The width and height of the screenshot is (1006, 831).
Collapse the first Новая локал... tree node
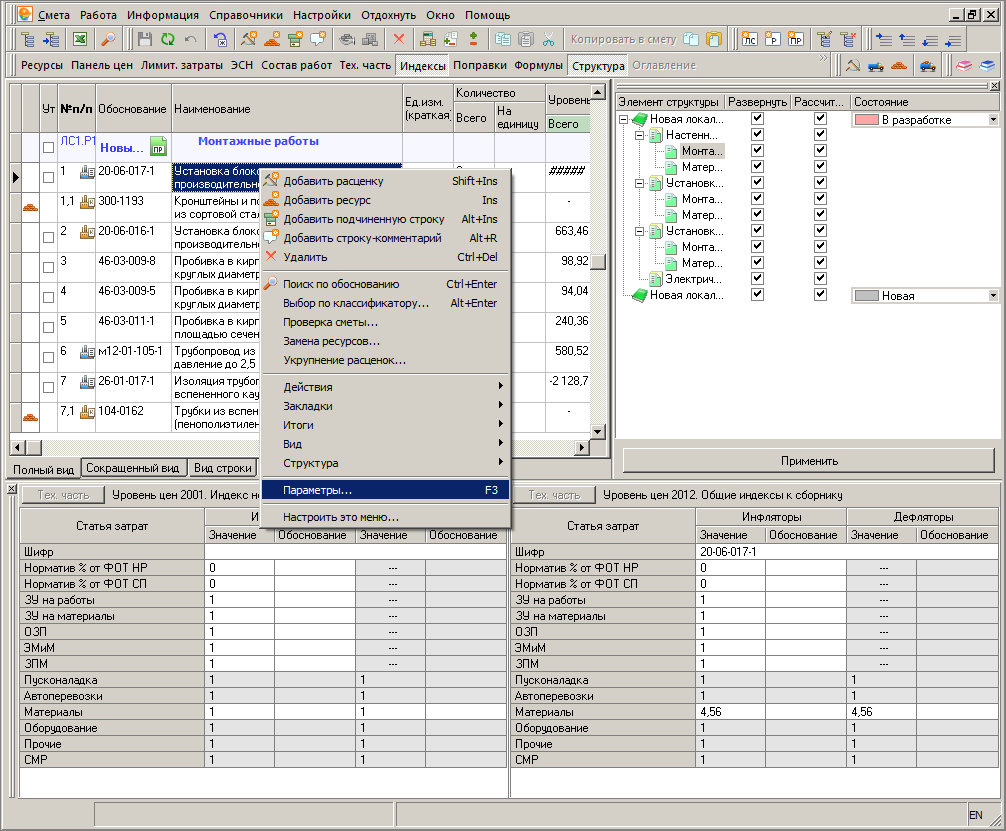623,119
